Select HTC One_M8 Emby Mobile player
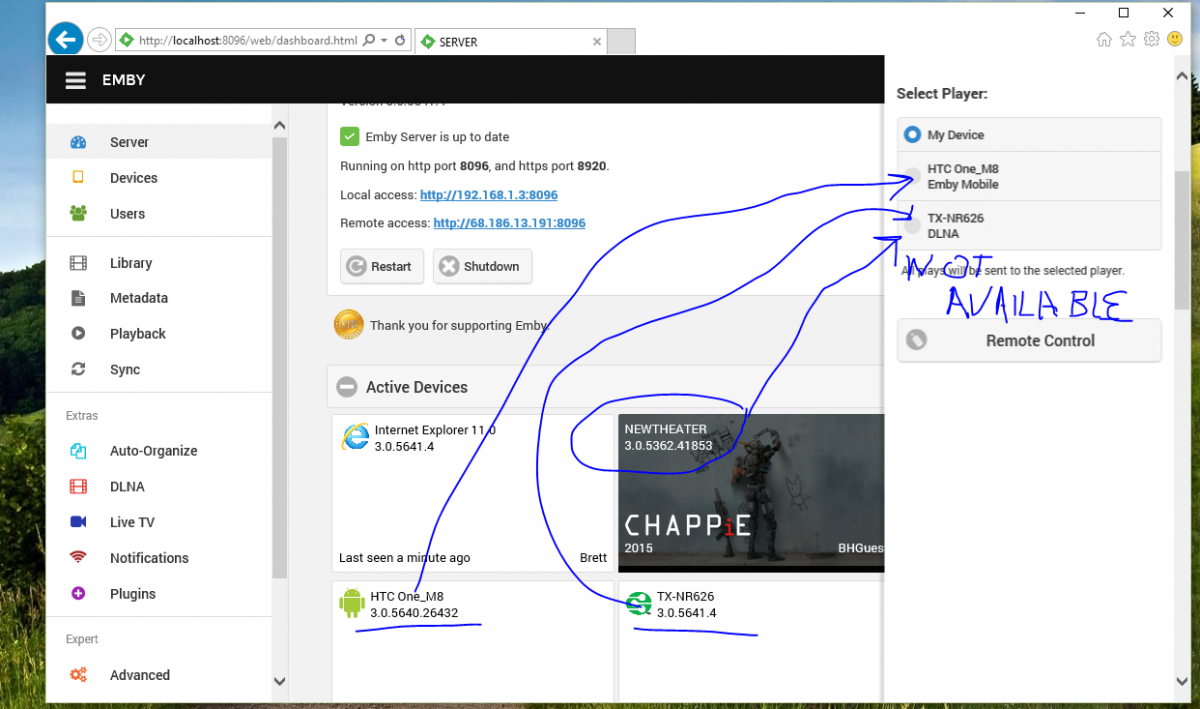The image size is (1200, 709). (x=912, y=177)
